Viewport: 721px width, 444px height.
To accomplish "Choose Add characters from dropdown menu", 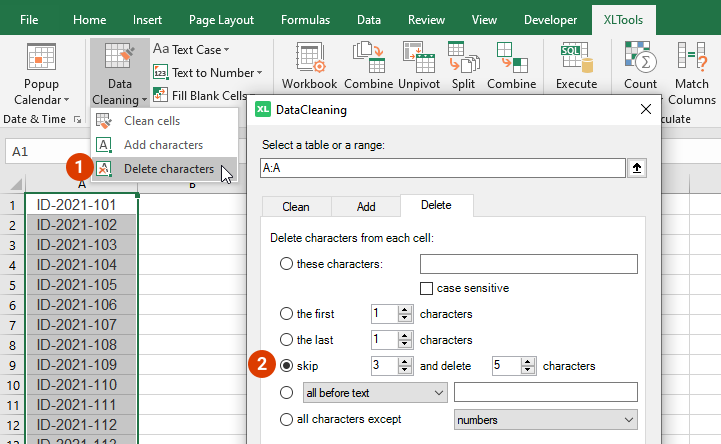I will [164, 145].
